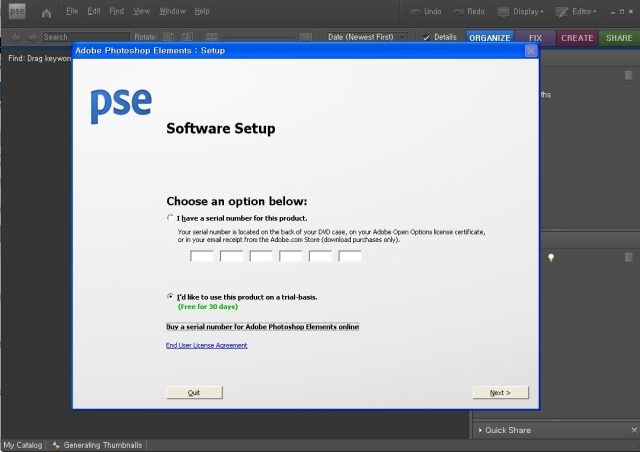Open the End User License Agreement link

click(207, 345)
